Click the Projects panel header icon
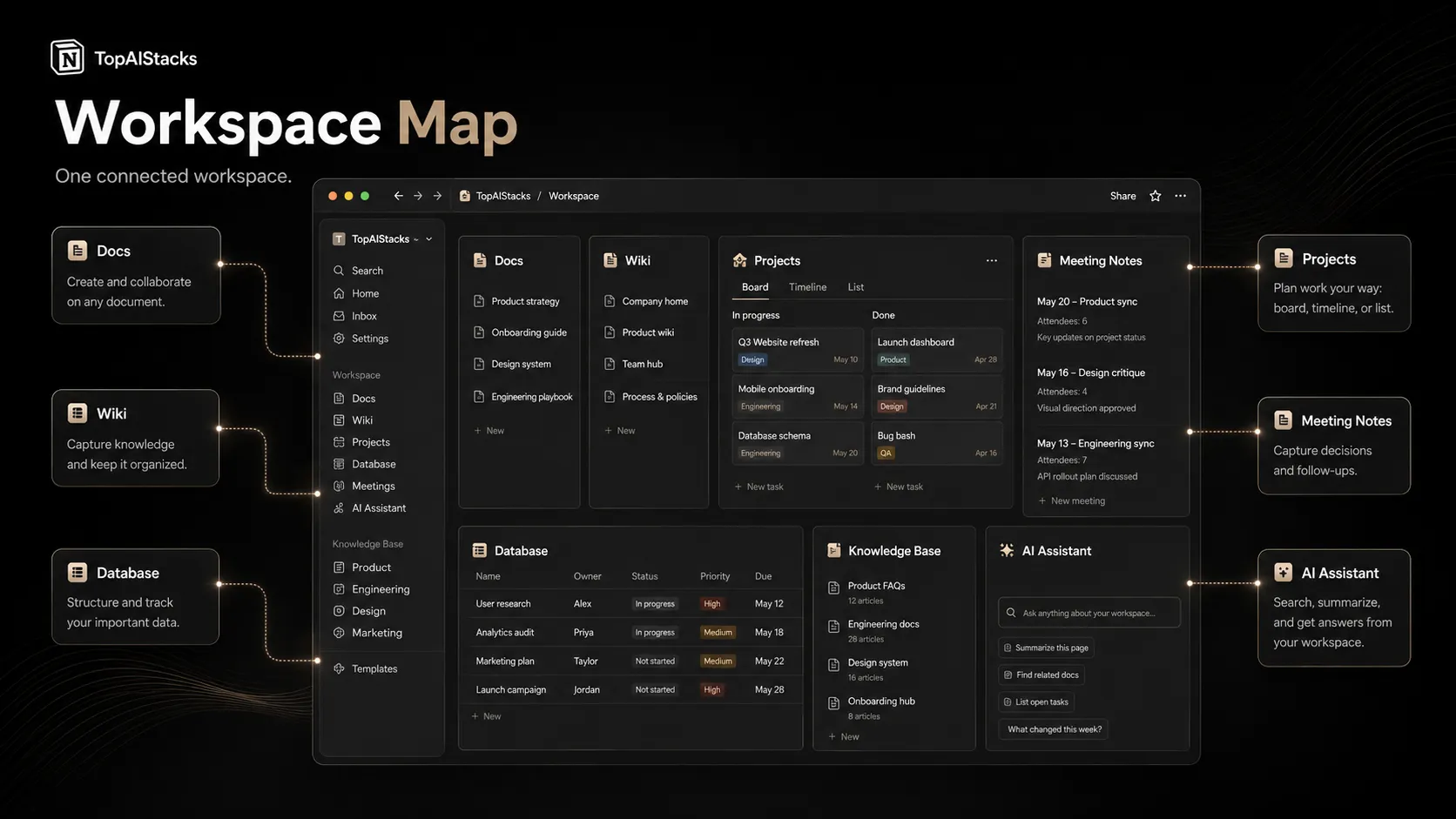 739,260
